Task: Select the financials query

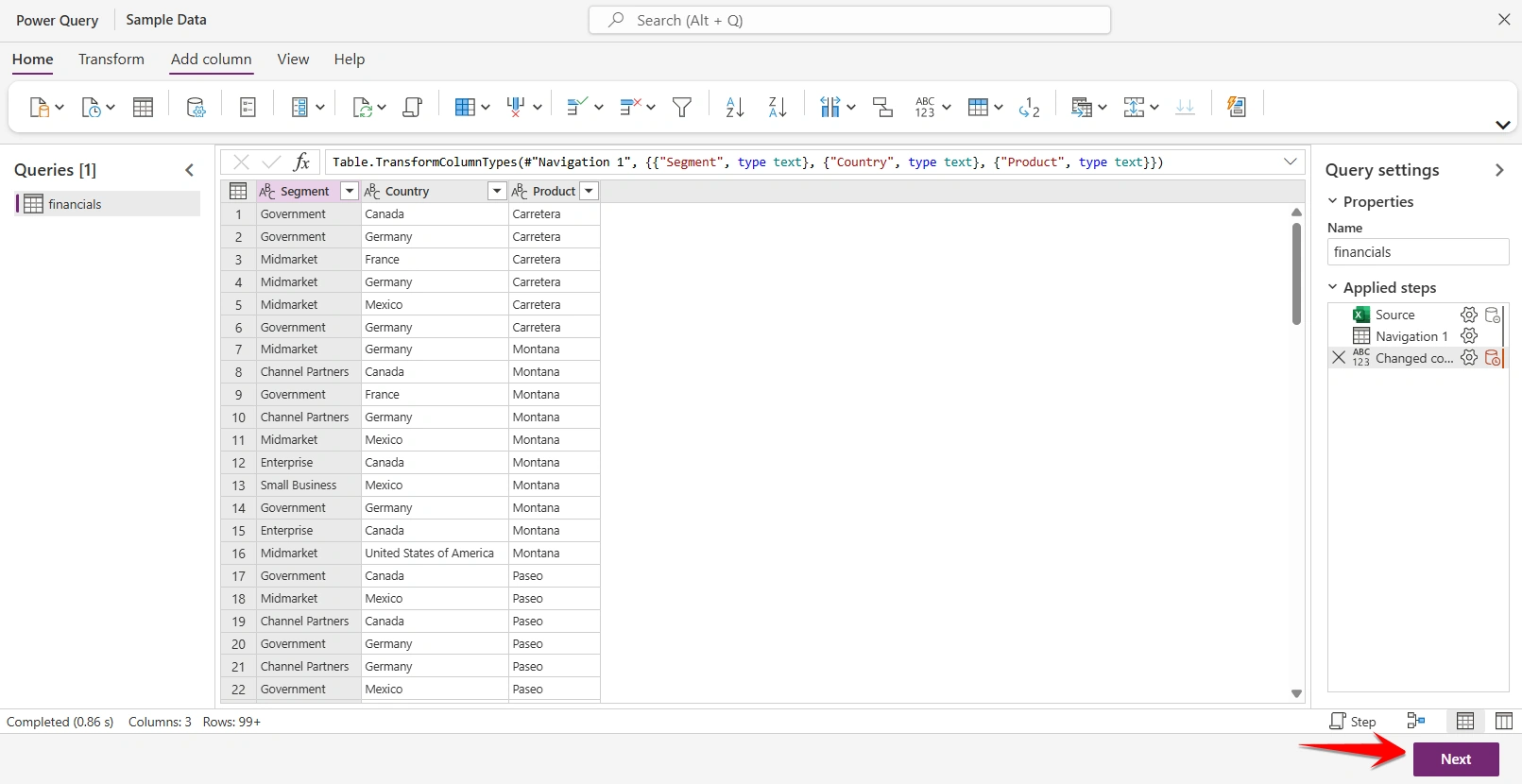Action: tap(108, 204)
